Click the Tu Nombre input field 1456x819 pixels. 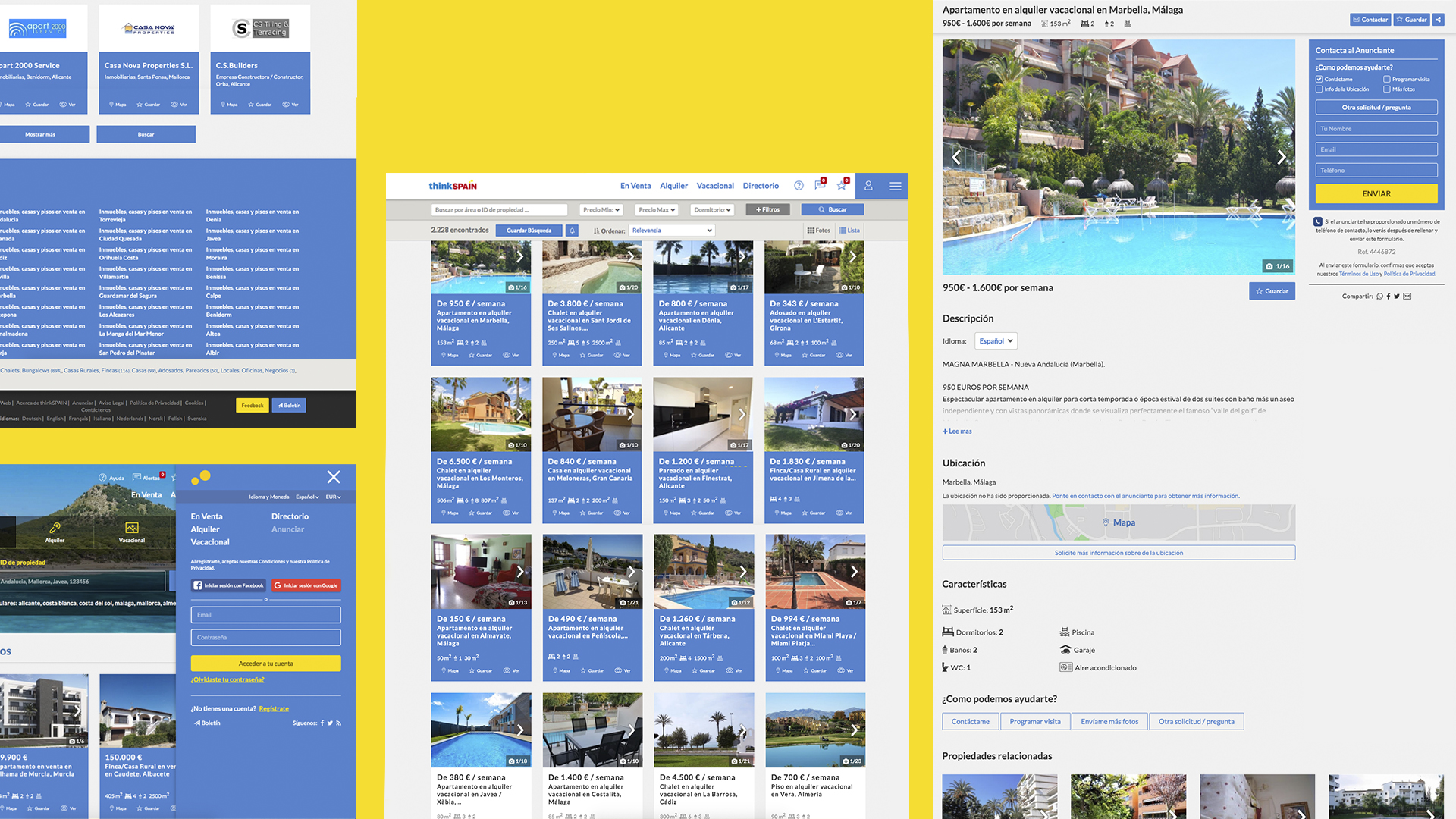click(x=1376, y=129)
